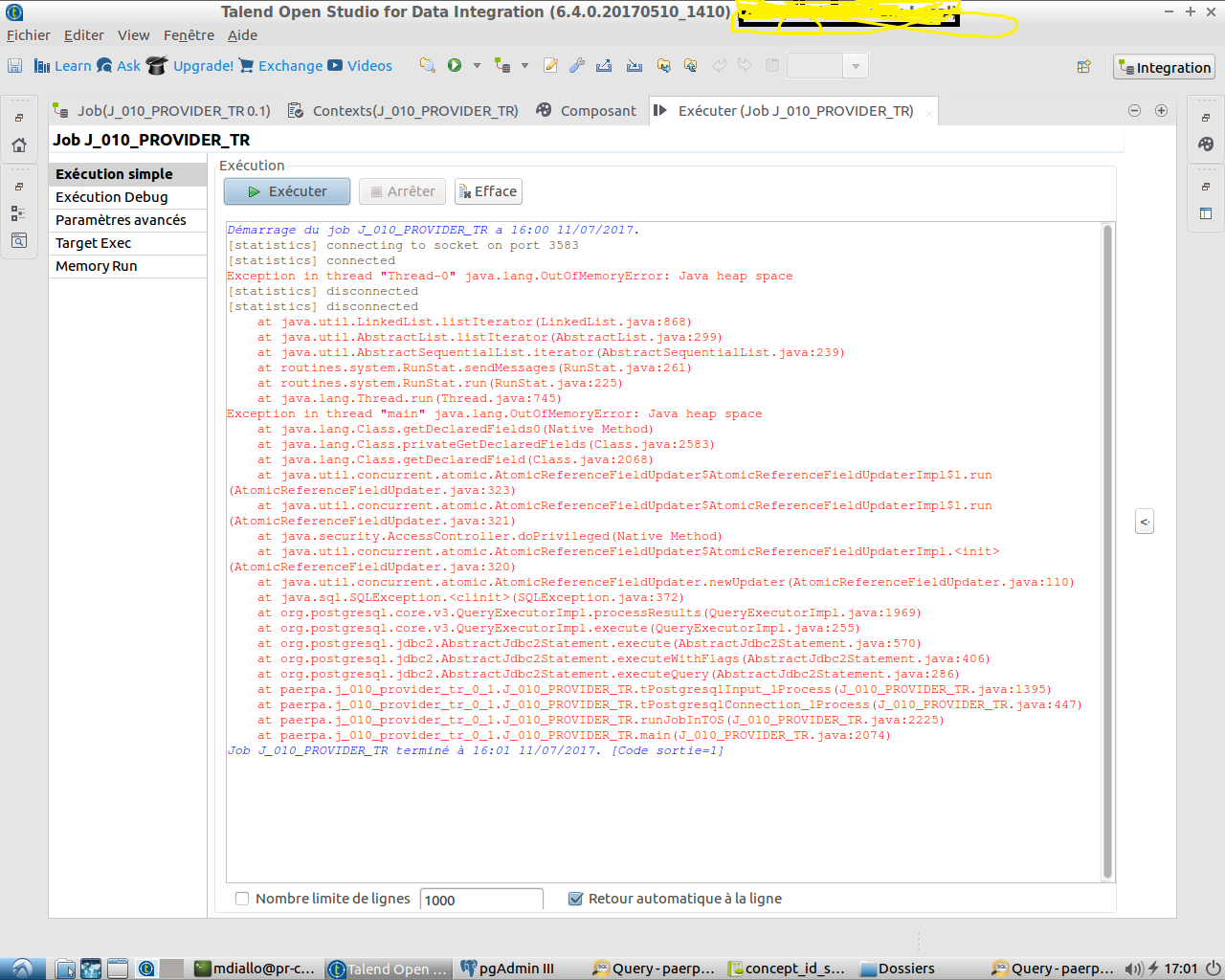Screen dimensions: 1225x980
Task: Switch to the Composant tab
Action: pyautogui.click(x=586, y=111)
